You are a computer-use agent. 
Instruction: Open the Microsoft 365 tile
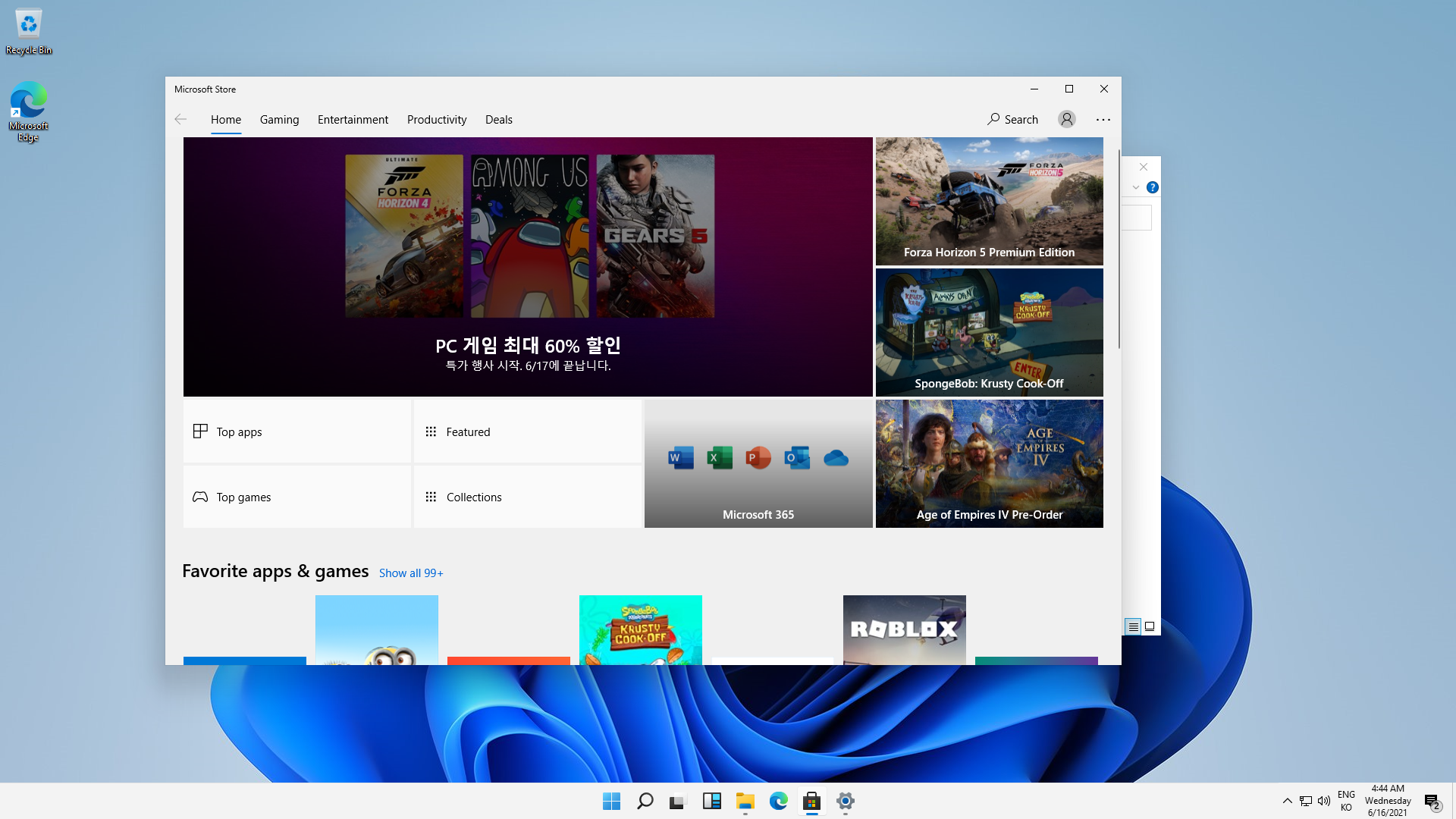pos(758,463)
